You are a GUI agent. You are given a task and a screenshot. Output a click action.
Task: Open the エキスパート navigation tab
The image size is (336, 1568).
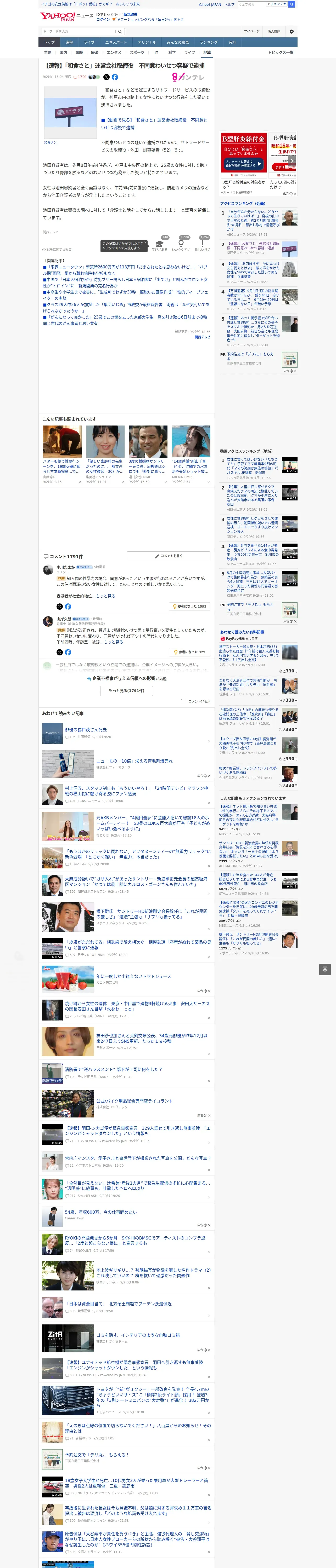[x=116, y=42]
